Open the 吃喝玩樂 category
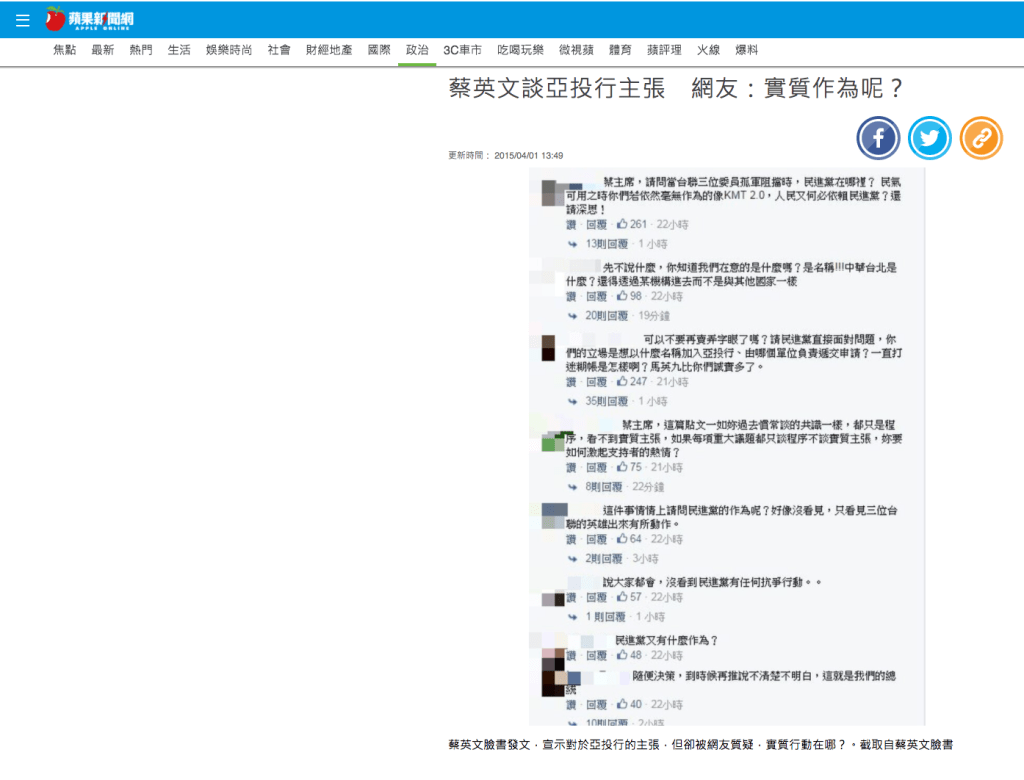 [x=520, y=50]
